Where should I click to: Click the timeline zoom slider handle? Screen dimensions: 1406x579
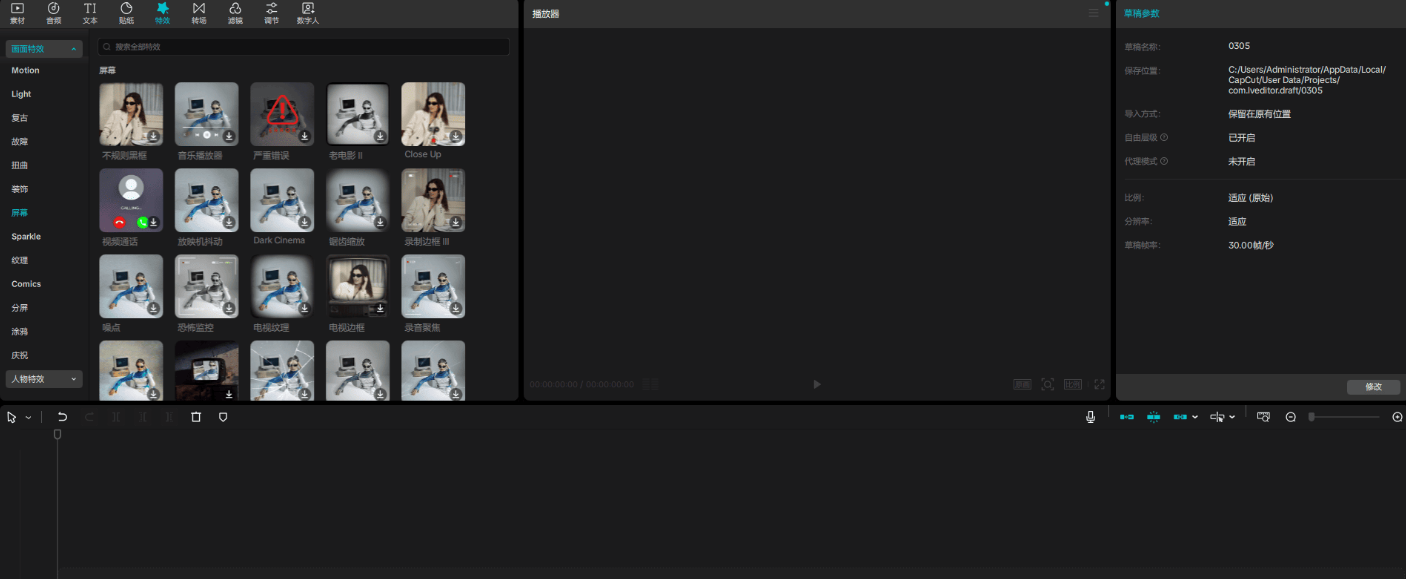1311,417
